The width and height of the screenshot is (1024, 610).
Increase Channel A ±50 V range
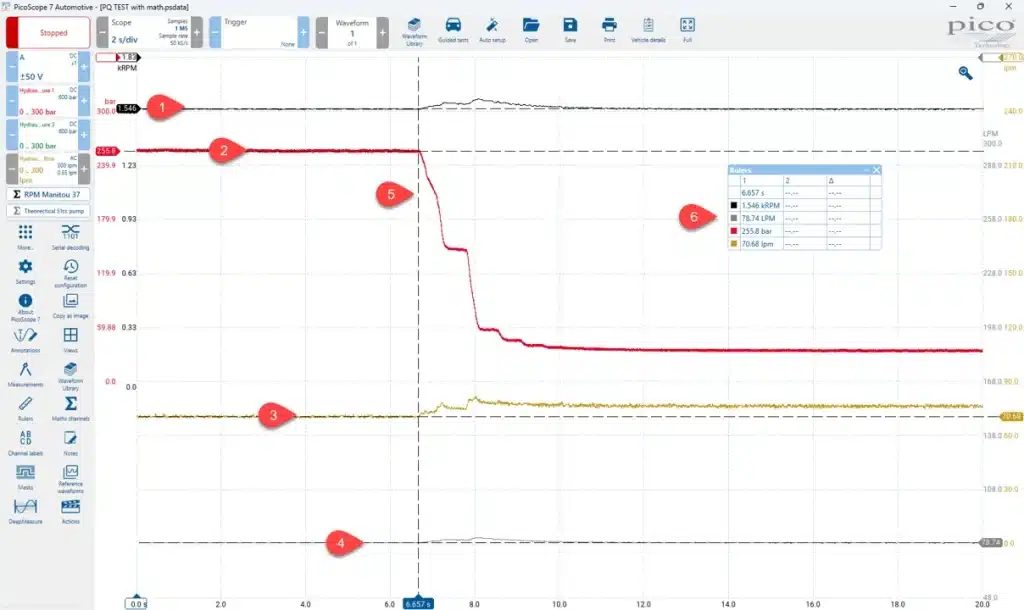tap(84, 67)
